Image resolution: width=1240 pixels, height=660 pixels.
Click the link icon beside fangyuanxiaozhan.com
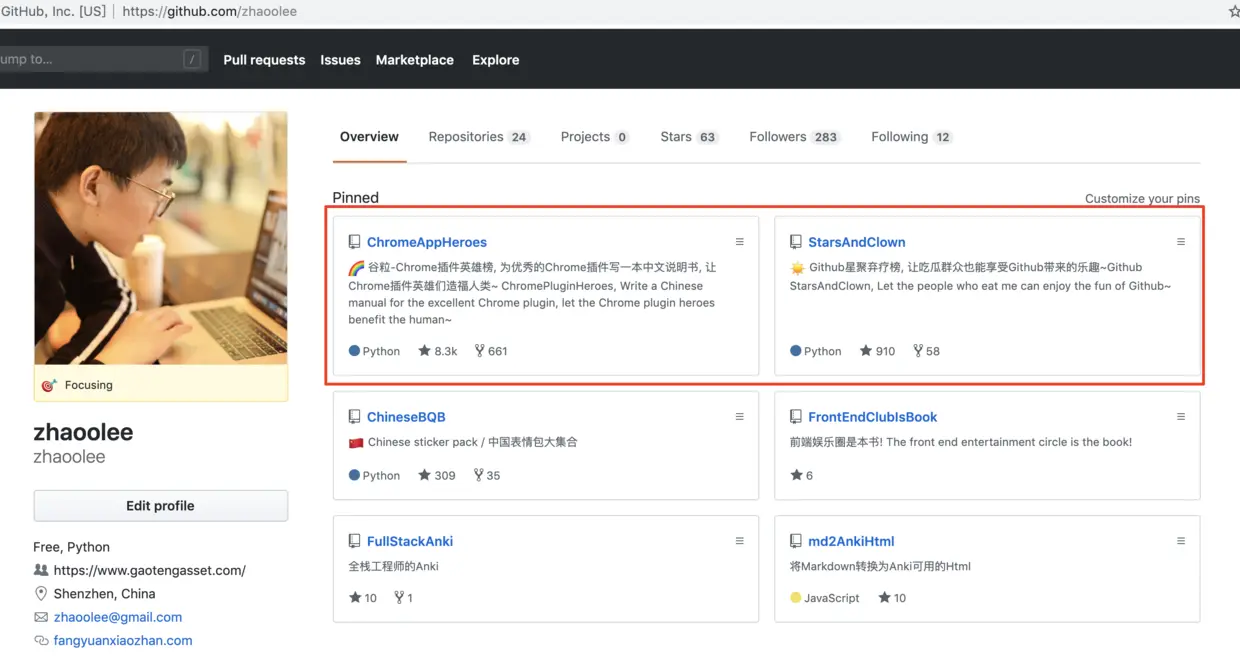[x=41, y=640]
